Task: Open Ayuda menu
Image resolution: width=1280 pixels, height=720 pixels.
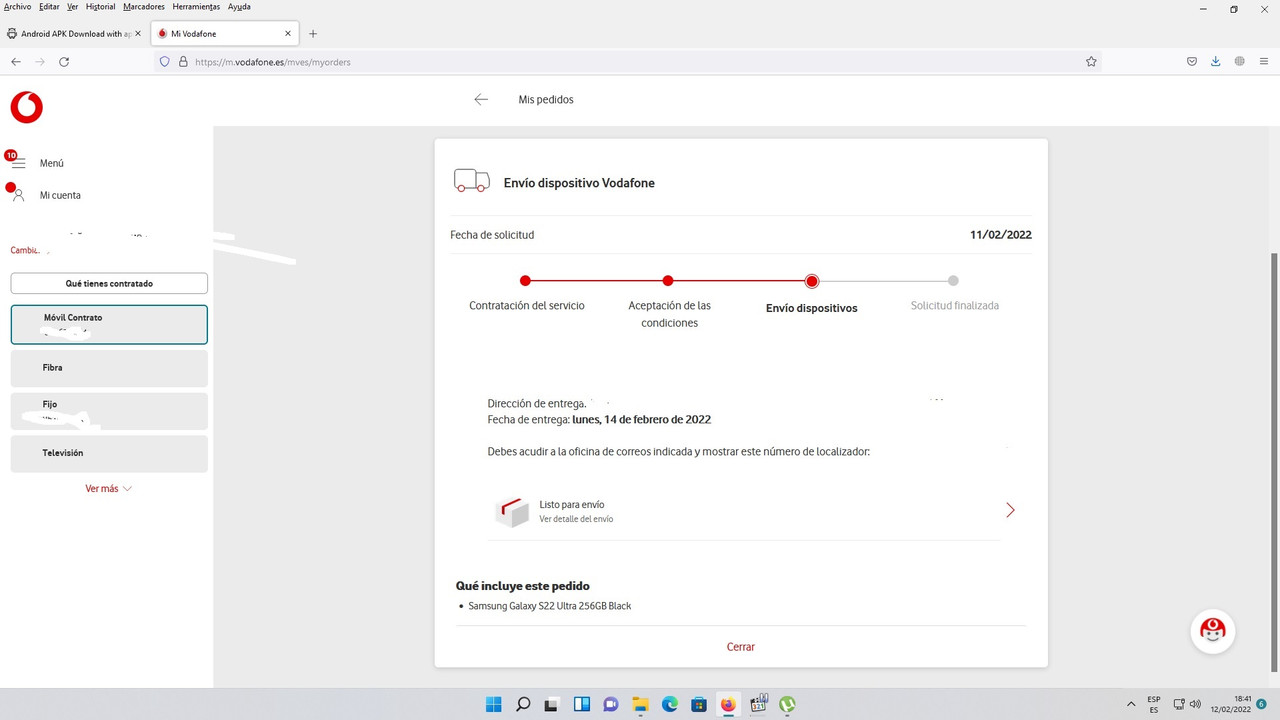Action: [239, 6]
